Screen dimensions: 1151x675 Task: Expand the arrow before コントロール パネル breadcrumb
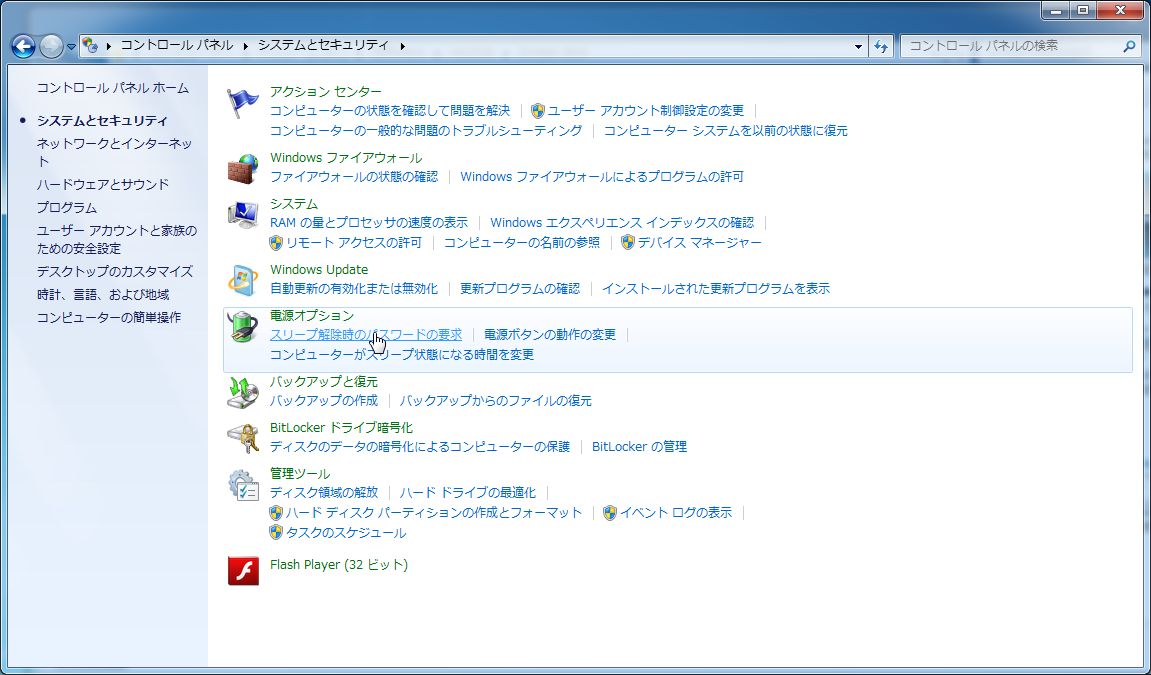coord(109,45)
